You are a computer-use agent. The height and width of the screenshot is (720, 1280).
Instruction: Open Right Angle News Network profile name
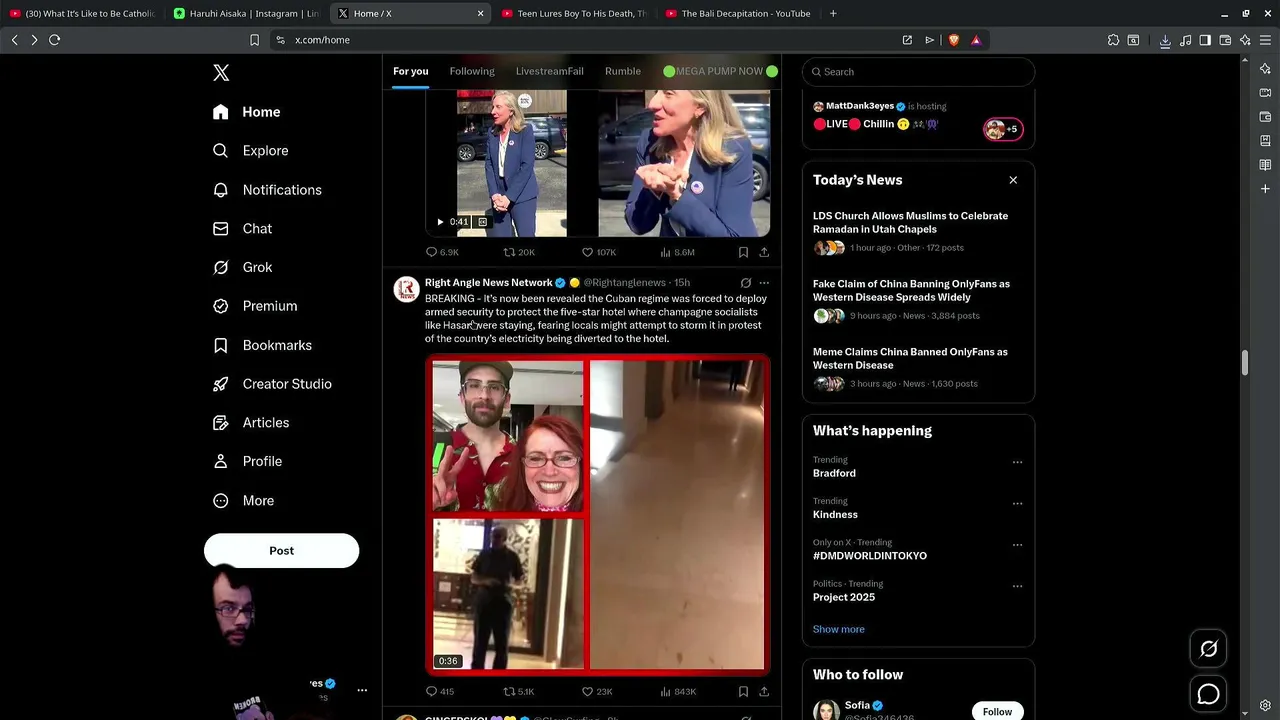tap(488, 283)
